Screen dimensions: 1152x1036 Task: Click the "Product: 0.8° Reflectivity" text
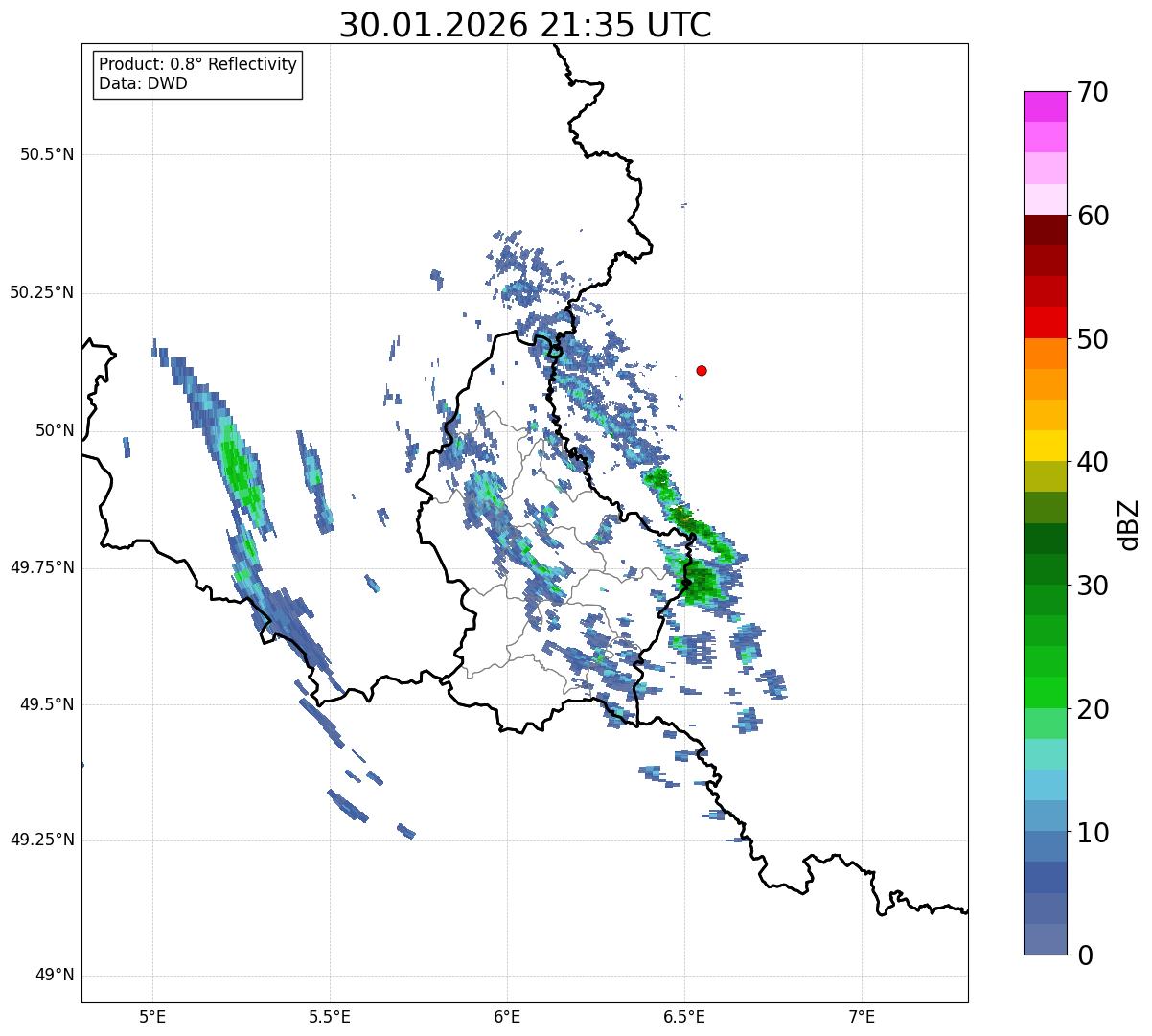[x=198, y=65]
